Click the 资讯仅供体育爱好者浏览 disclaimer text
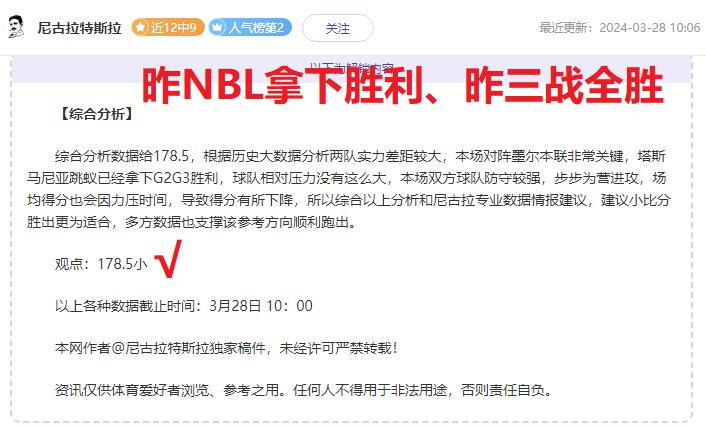 (x=305, y=390)
